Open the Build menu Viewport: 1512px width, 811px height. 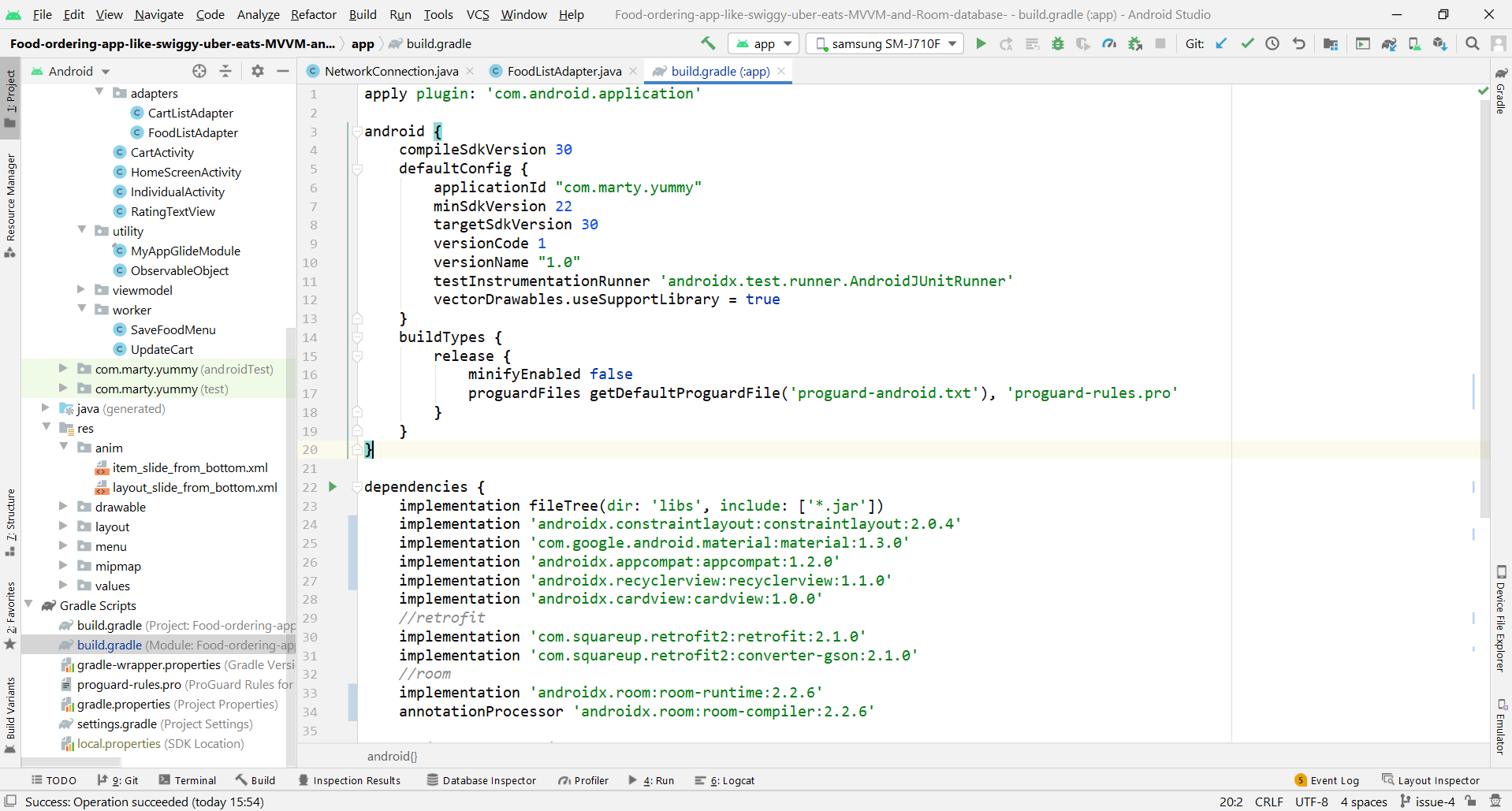click(363, 14)
